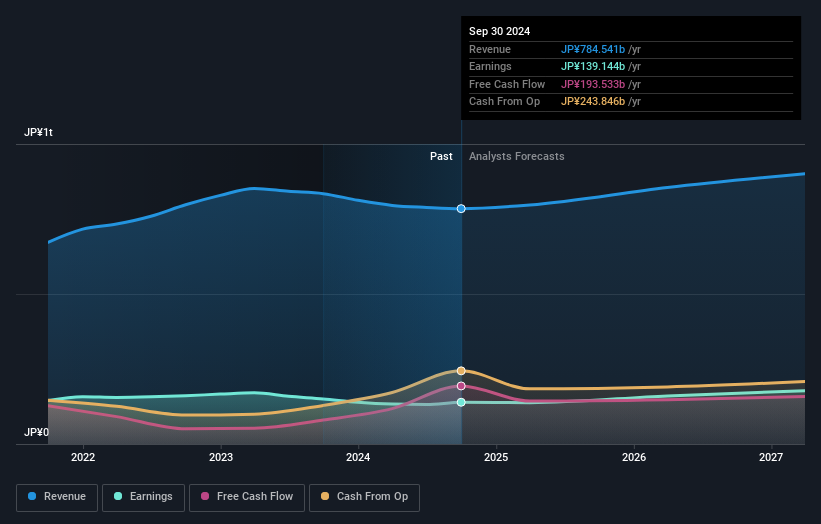Screen dimensions: 821x524
Task: Click the pink Free Cash Flow data point
Action: click(x=461, y=386)
